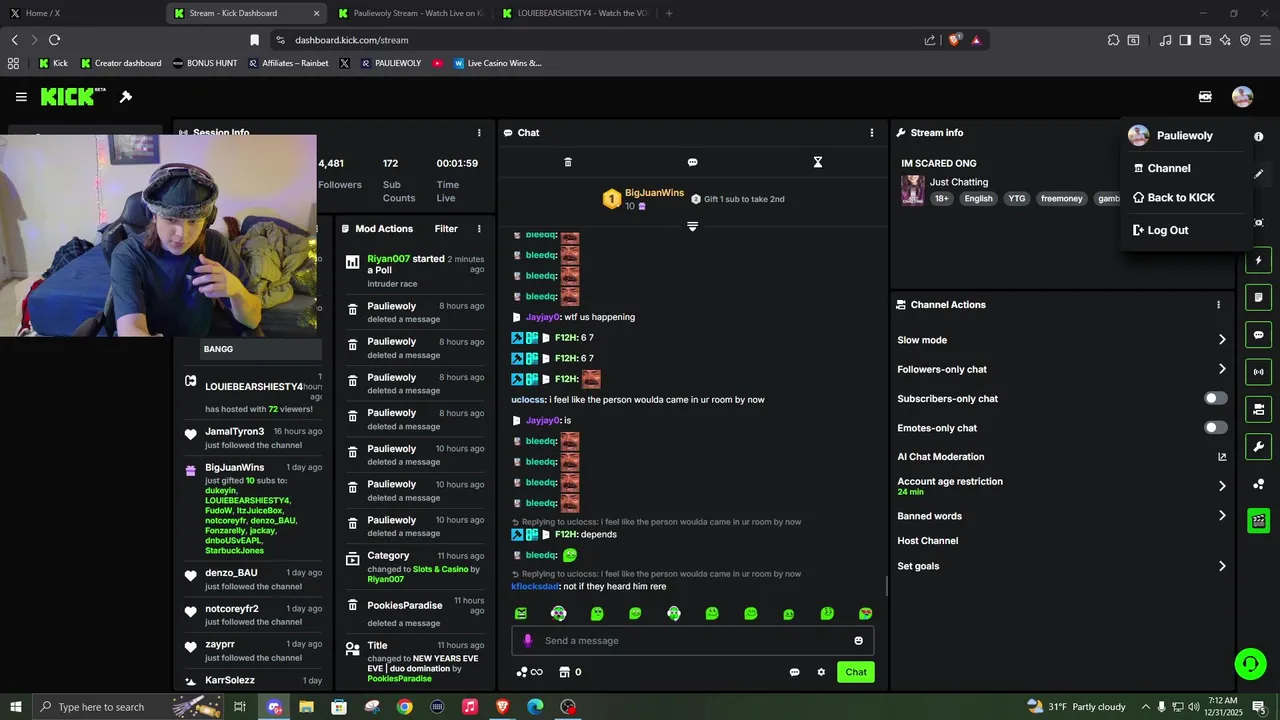Screen dimensions: 1280x720
Task: Expand Set goals settings
Action: pyautogui.click(x=1222, y=566)
